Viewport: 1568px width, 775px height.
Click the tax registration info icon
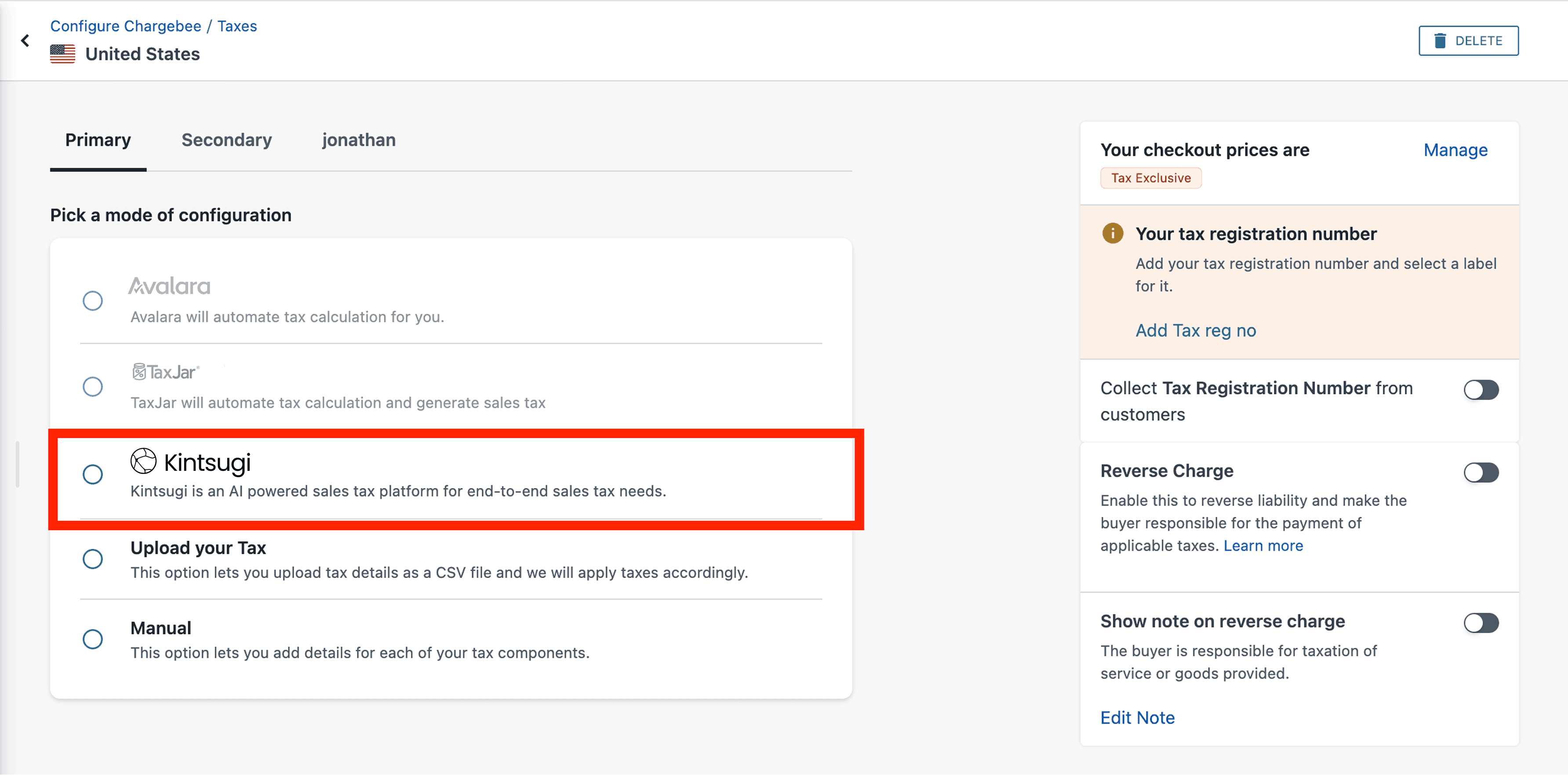[x=1113, y=233]
